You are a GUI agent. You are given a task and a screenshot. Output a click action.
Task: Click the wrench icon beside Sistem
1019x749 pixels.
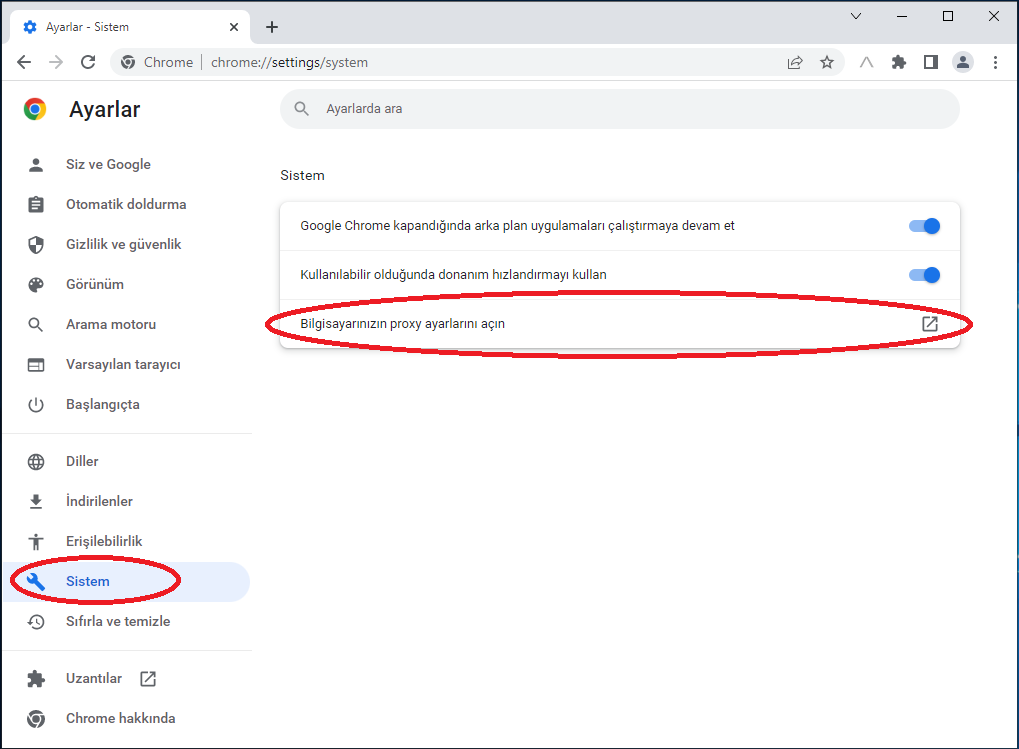pyautogui.click(x=36, y=581)
